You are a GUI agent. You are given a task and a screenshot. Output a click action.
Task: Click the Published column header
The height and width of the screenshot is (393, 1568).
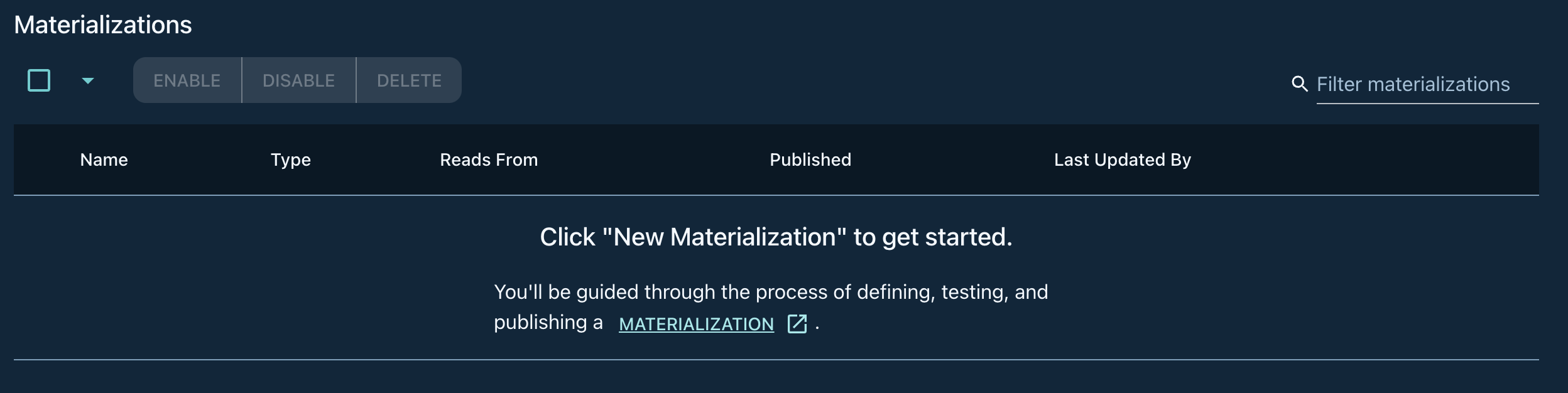coord(810,160)
